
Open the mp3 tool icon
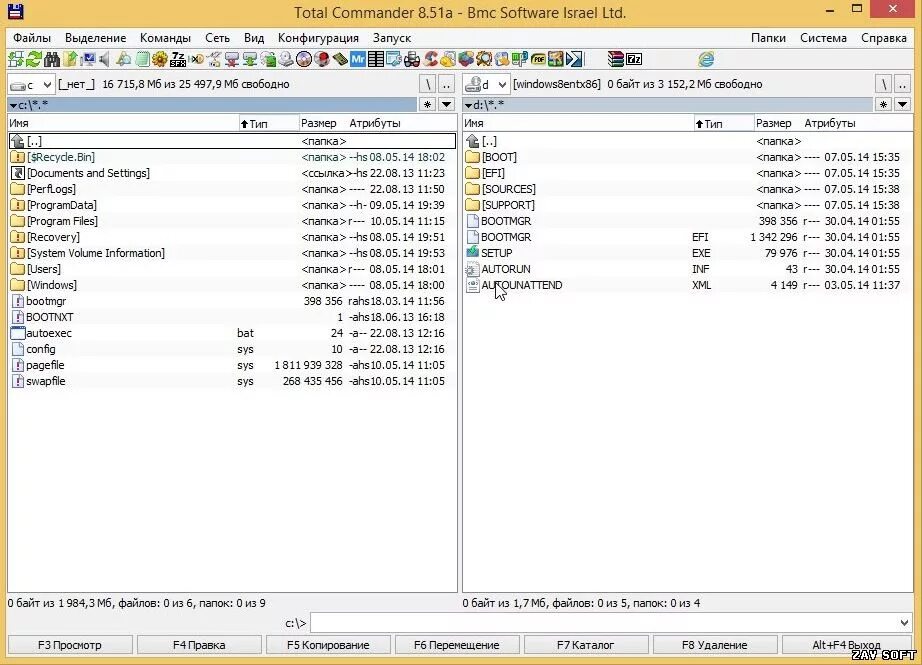(520, 59)
